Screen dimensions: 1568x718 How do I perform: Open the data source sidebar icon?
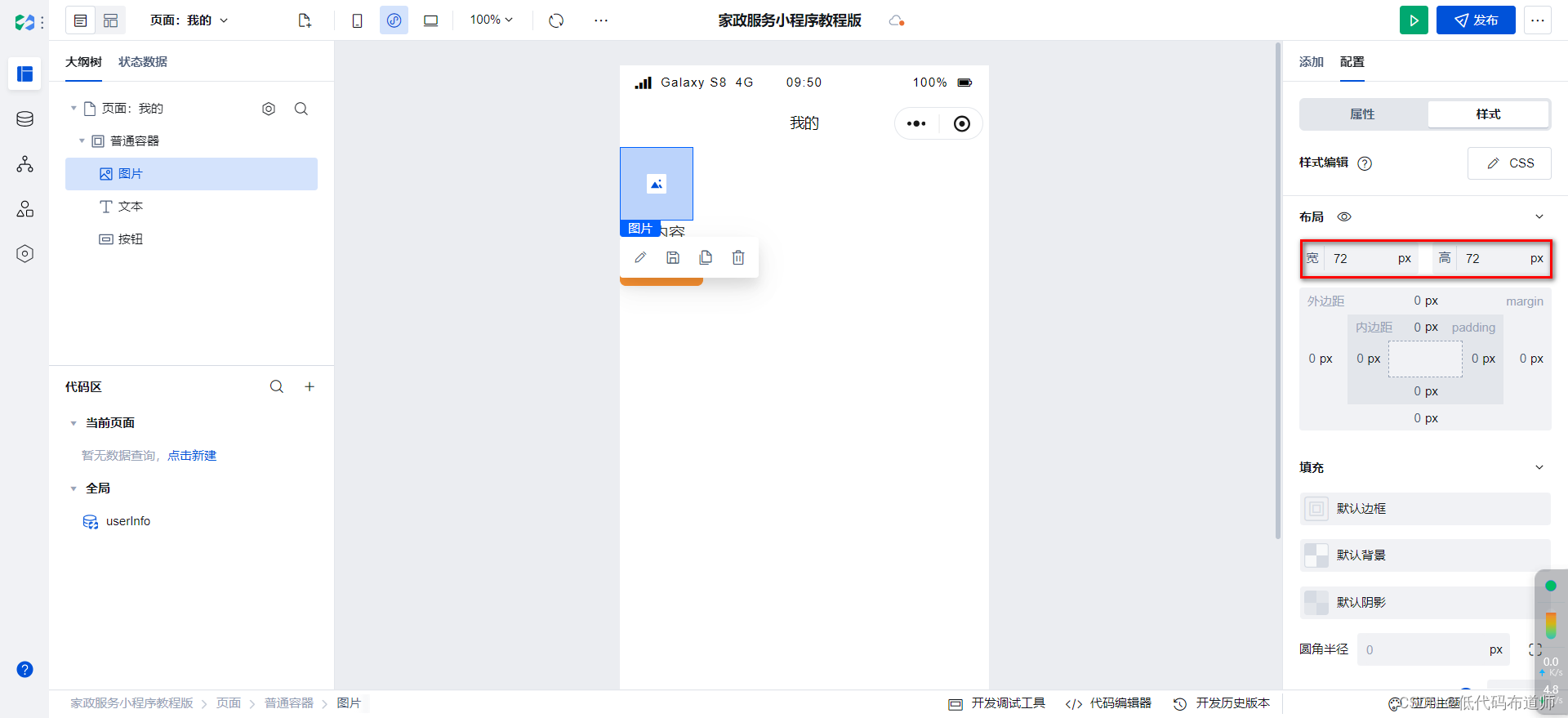(x=24, y=119)
